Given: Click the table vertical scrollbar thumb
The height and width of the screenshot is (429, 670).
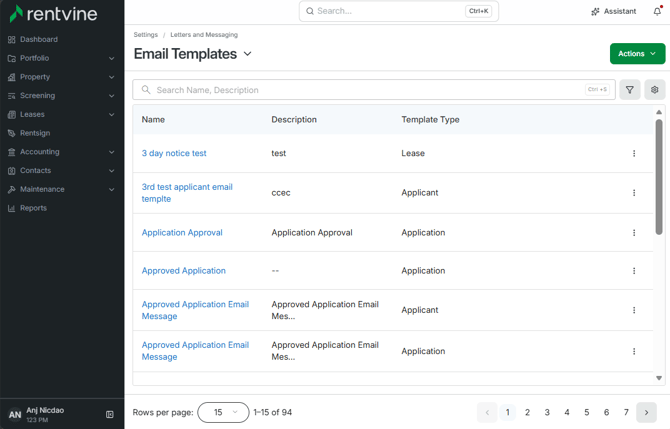Looking at the screenshot, I should tap(659, 177).
